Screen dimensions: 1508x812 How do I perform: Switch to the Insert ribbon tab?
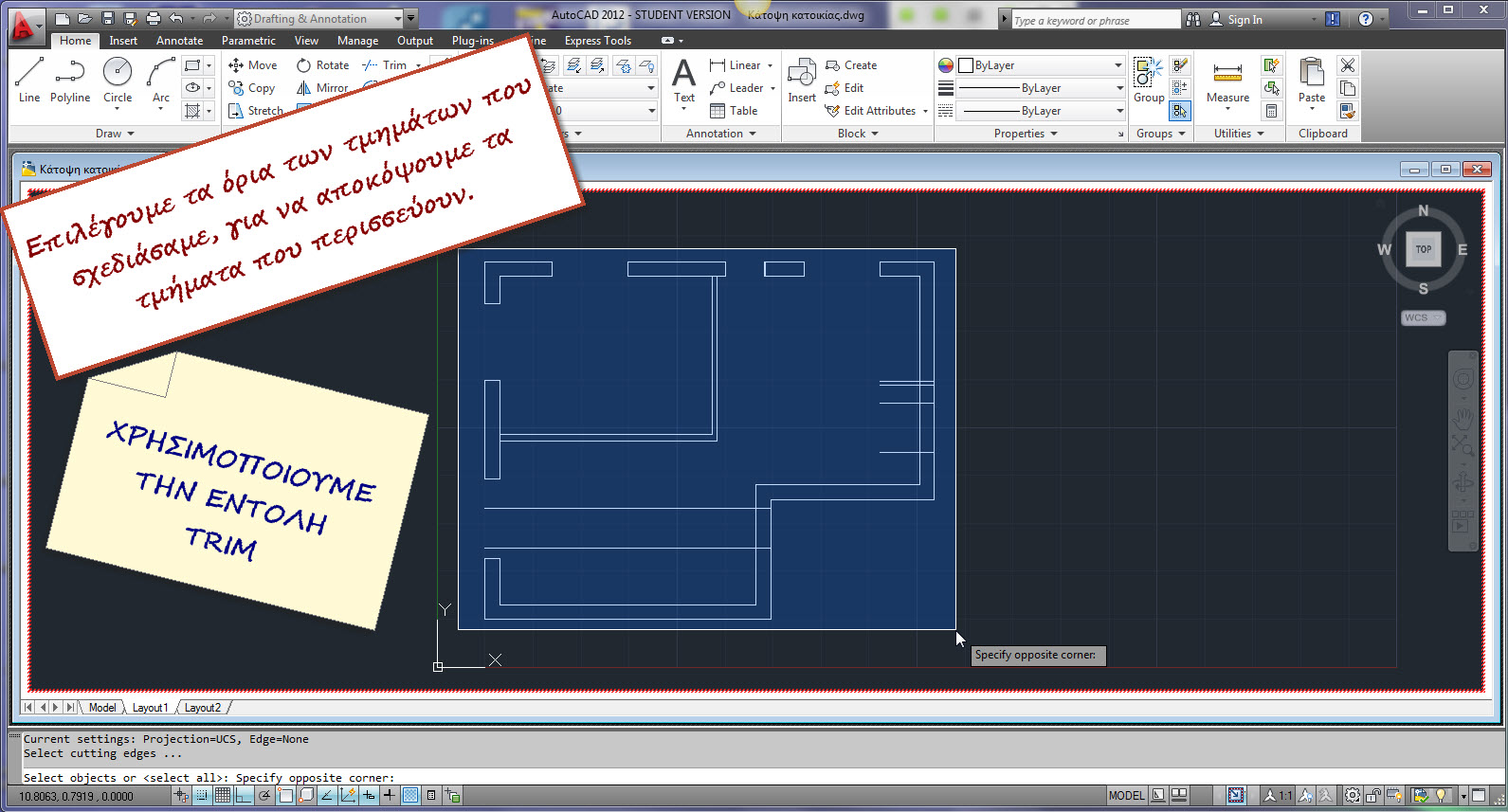123,41
